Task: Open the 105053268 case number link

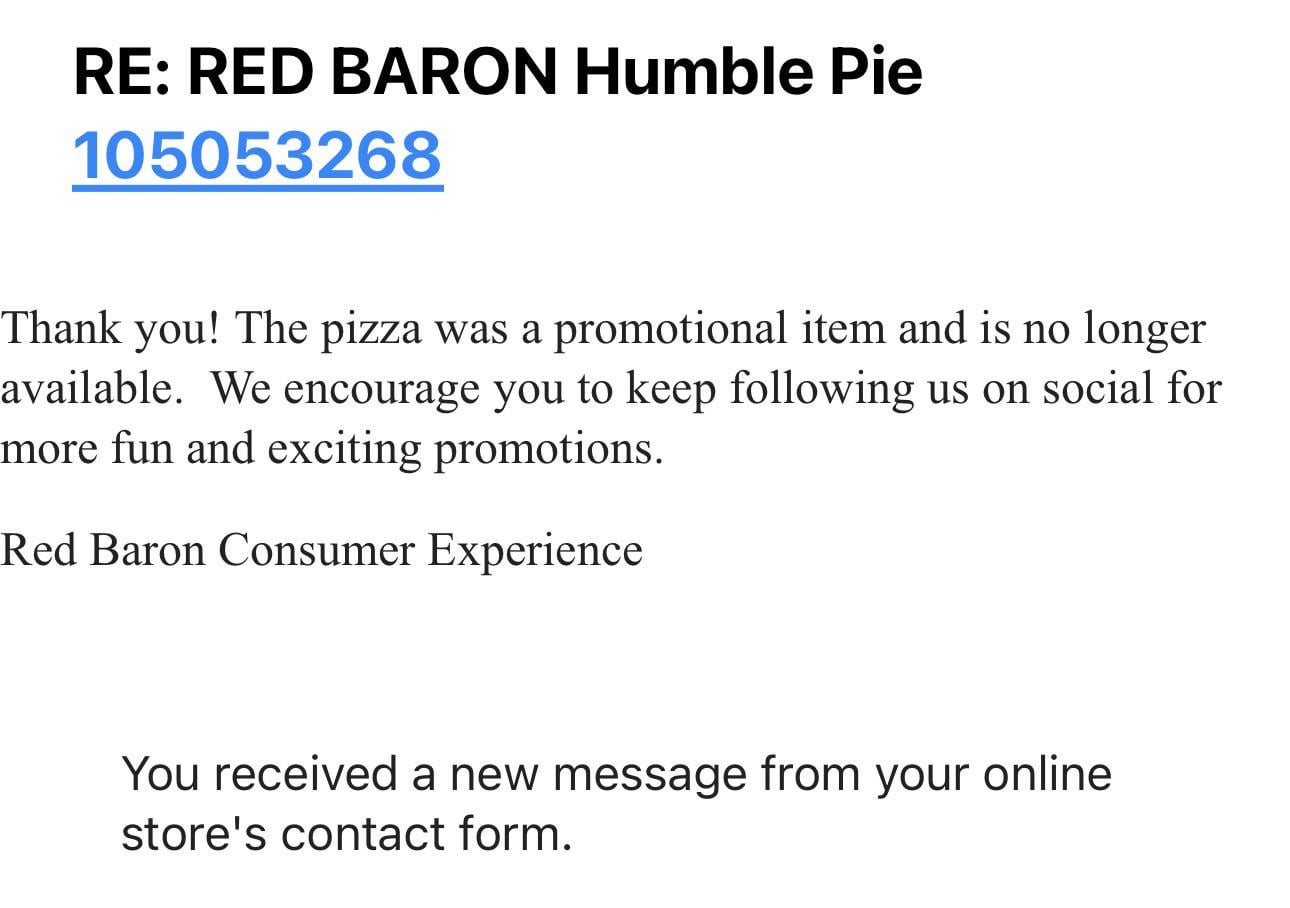Action: click(x=257, y=155)
